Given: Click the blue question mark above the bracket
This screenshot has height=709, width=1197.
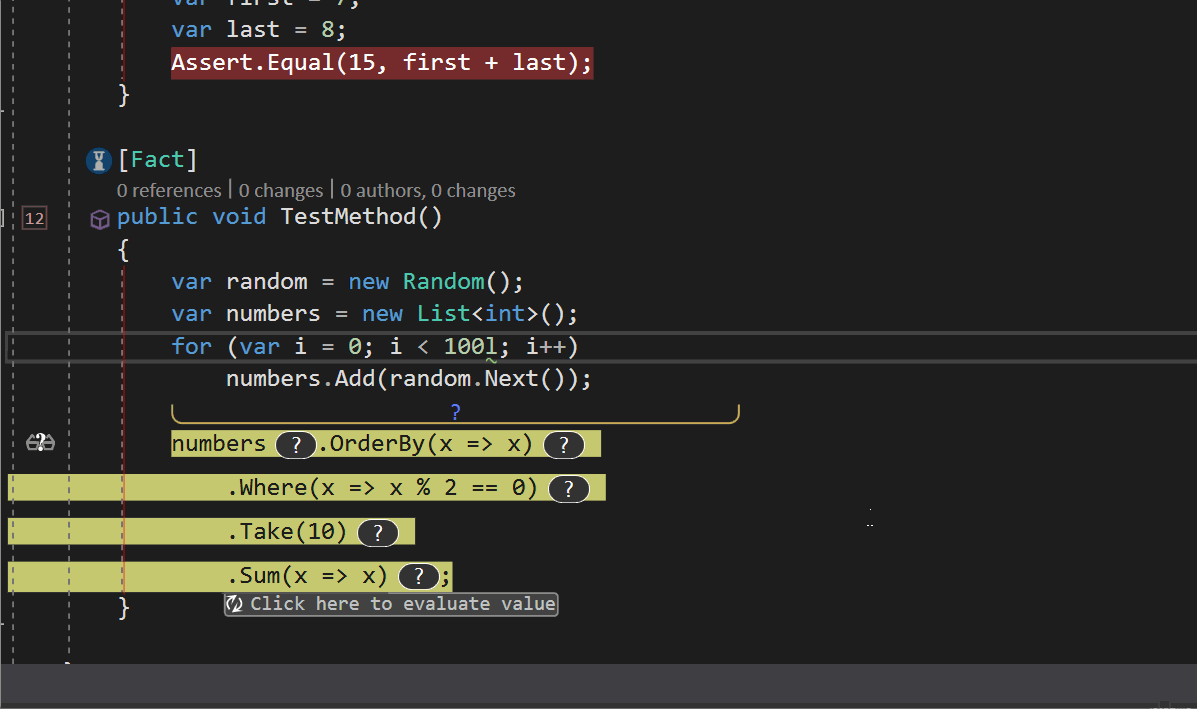Looking at the screenshot, I should [455, 411].
